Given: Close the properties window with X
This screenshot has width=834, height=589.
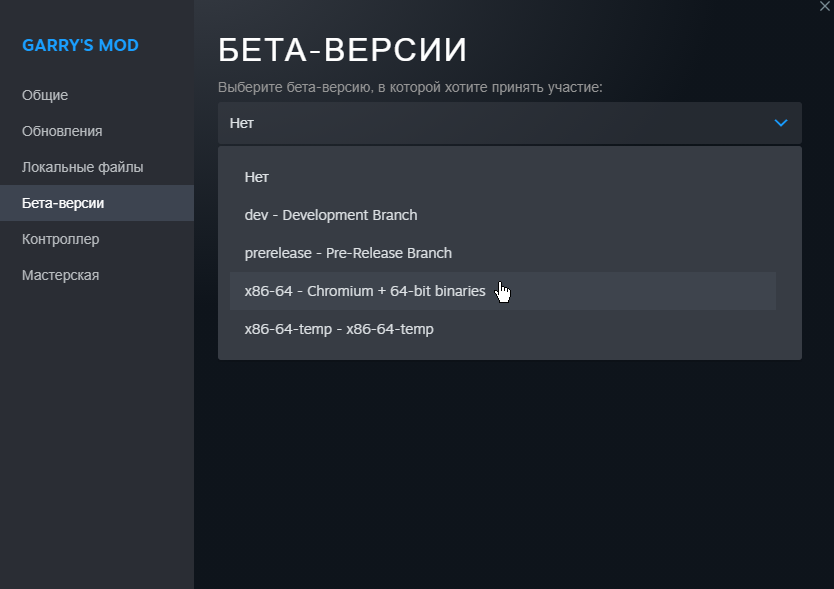Looking at the screenshot, I should [824, 6].
